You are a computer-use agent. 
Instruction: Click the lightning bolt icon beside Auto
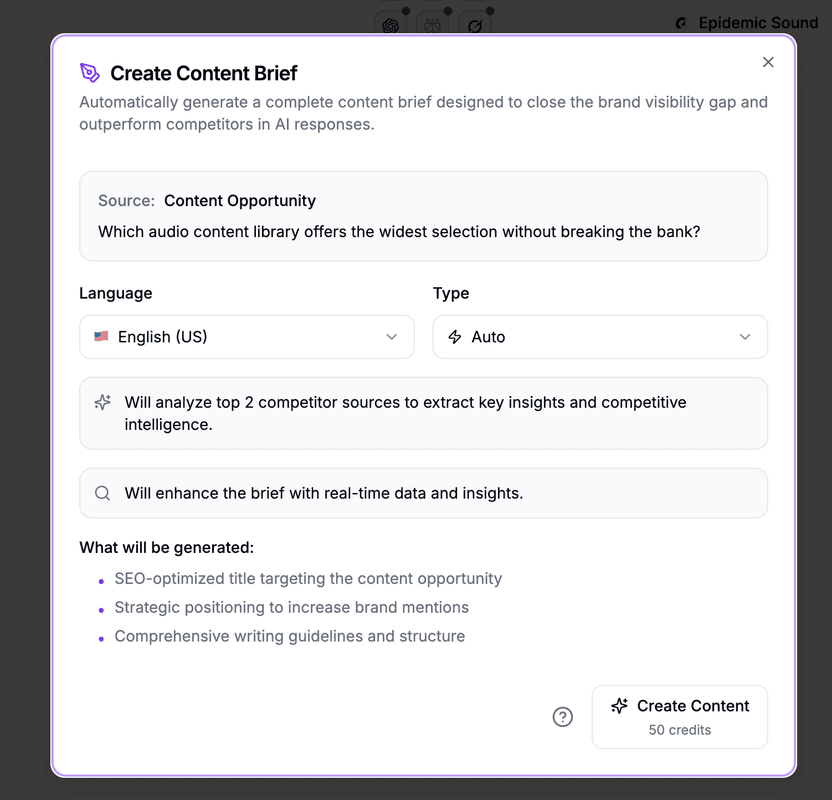click(455, 337)
